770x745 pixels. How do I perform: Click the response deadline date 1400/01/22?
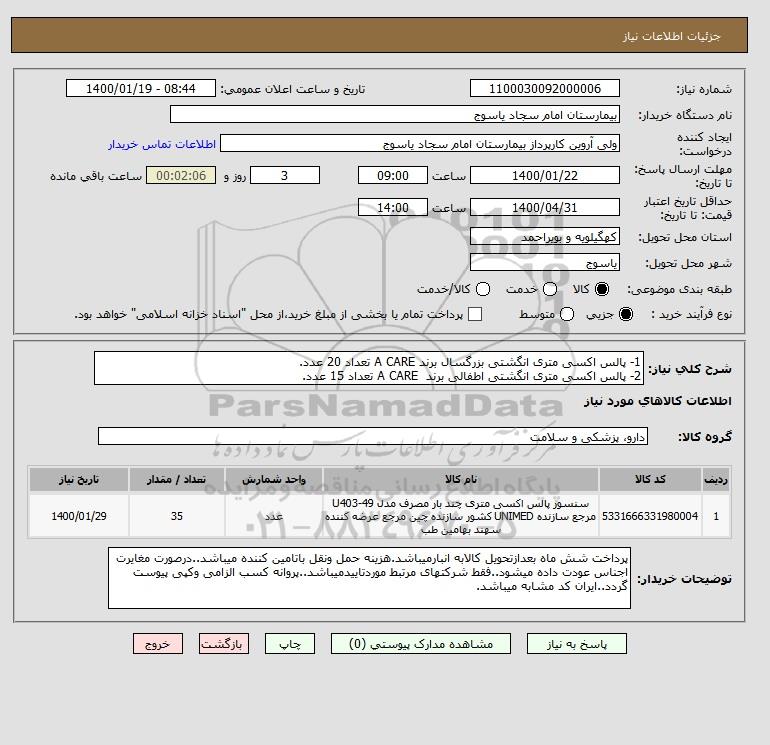tap(545, 176)
